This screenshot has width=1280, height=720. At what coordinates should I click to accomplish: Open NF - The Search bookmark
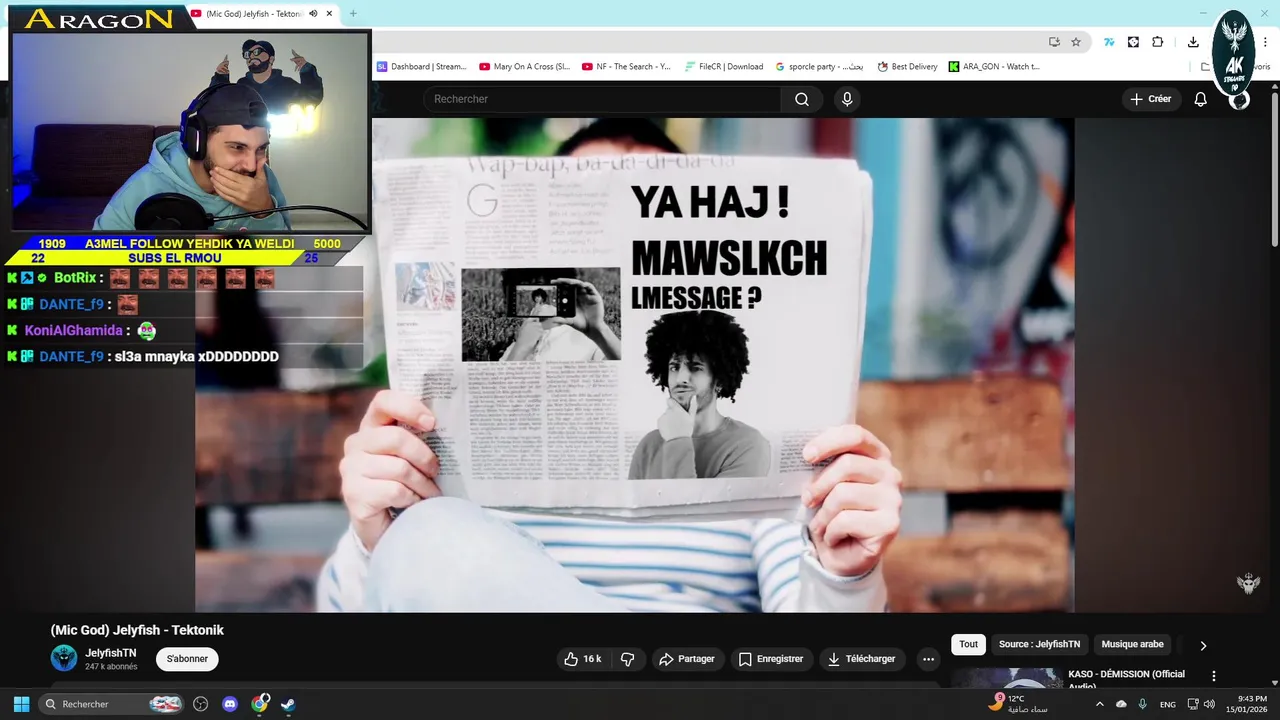tap(626, 67)
